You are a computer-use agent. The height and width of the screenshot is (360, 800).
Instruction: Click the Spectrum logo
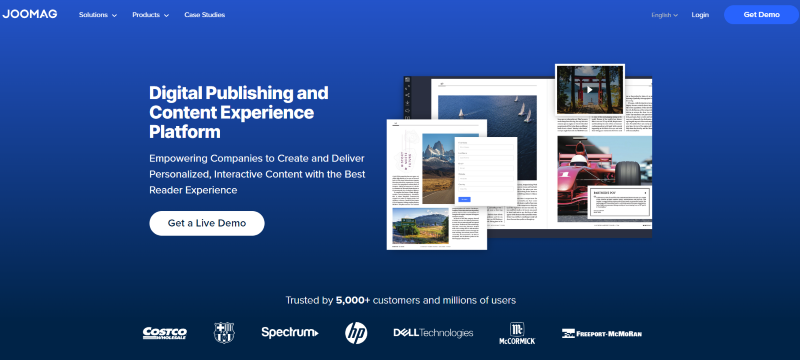coord(290,333)
